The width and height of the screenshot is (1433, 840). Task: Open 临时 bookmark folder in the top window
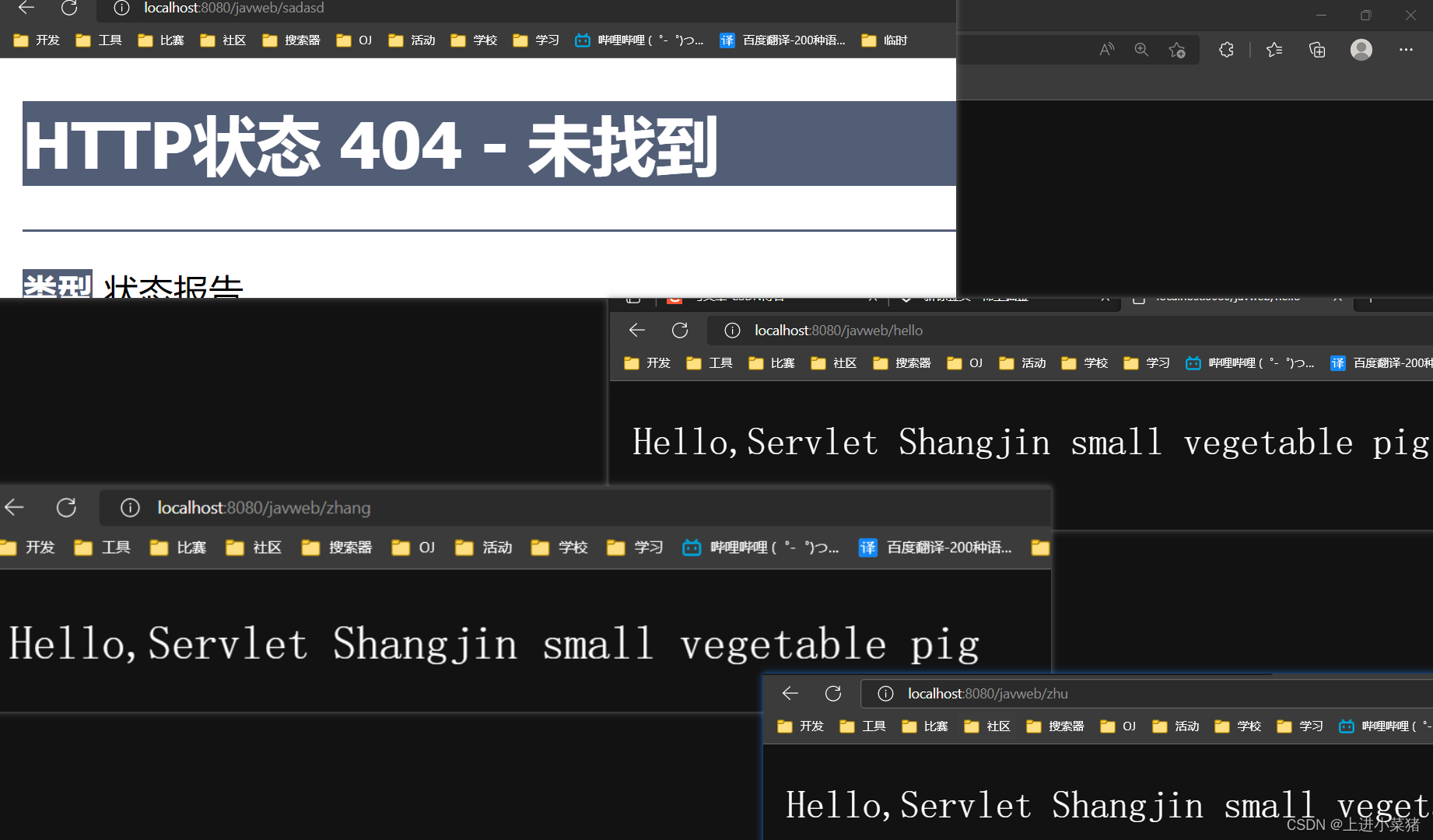coord(885,40)
